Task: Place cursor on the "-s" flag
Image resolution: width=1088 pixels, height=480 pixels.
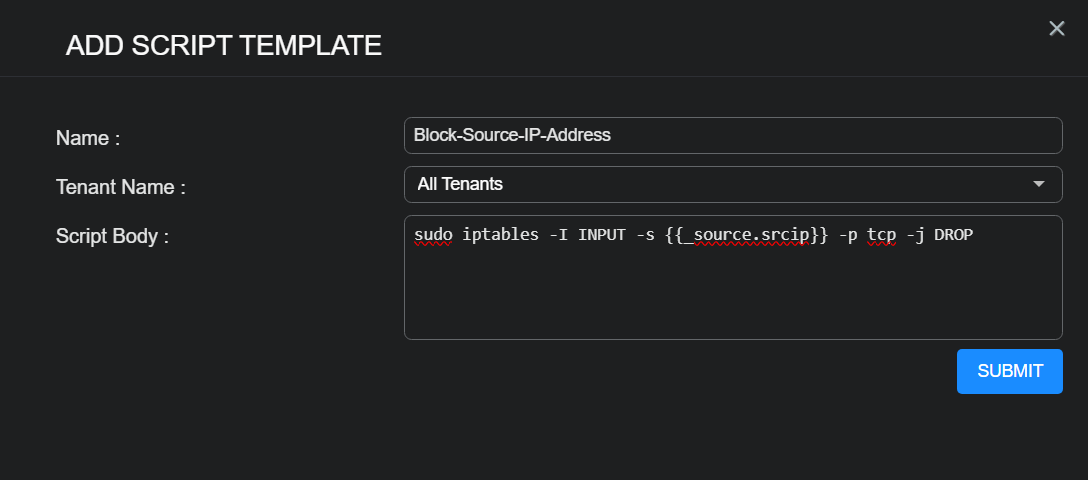Action: pyautogui.click(x=647, y=235)
